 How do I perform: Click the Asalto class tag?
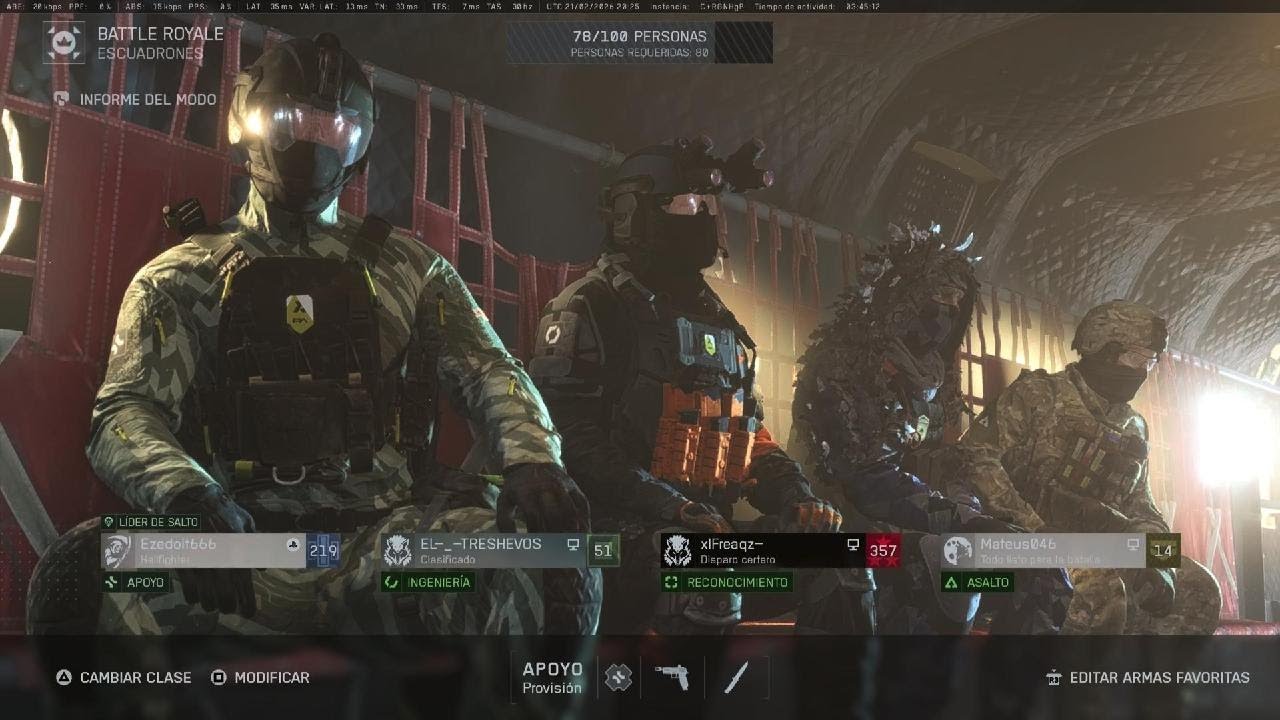coord(977,582)
